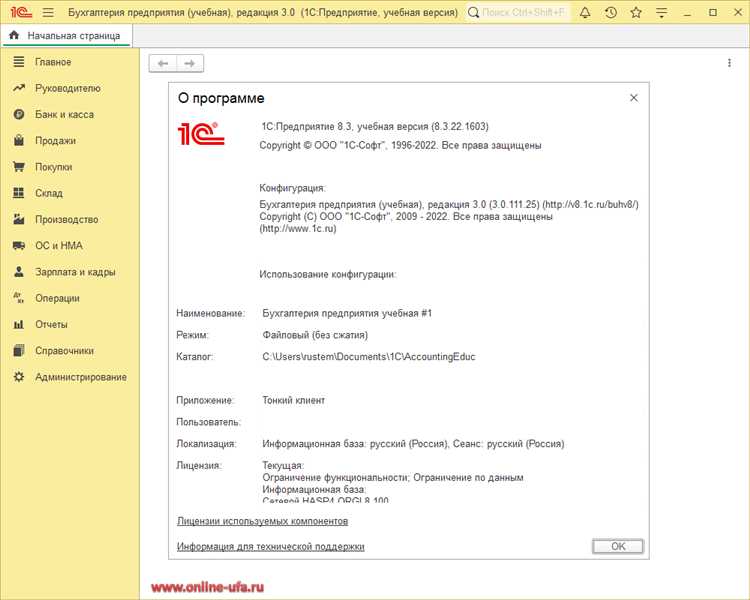Open Производство section
The image size is (750, 600).
66,219
